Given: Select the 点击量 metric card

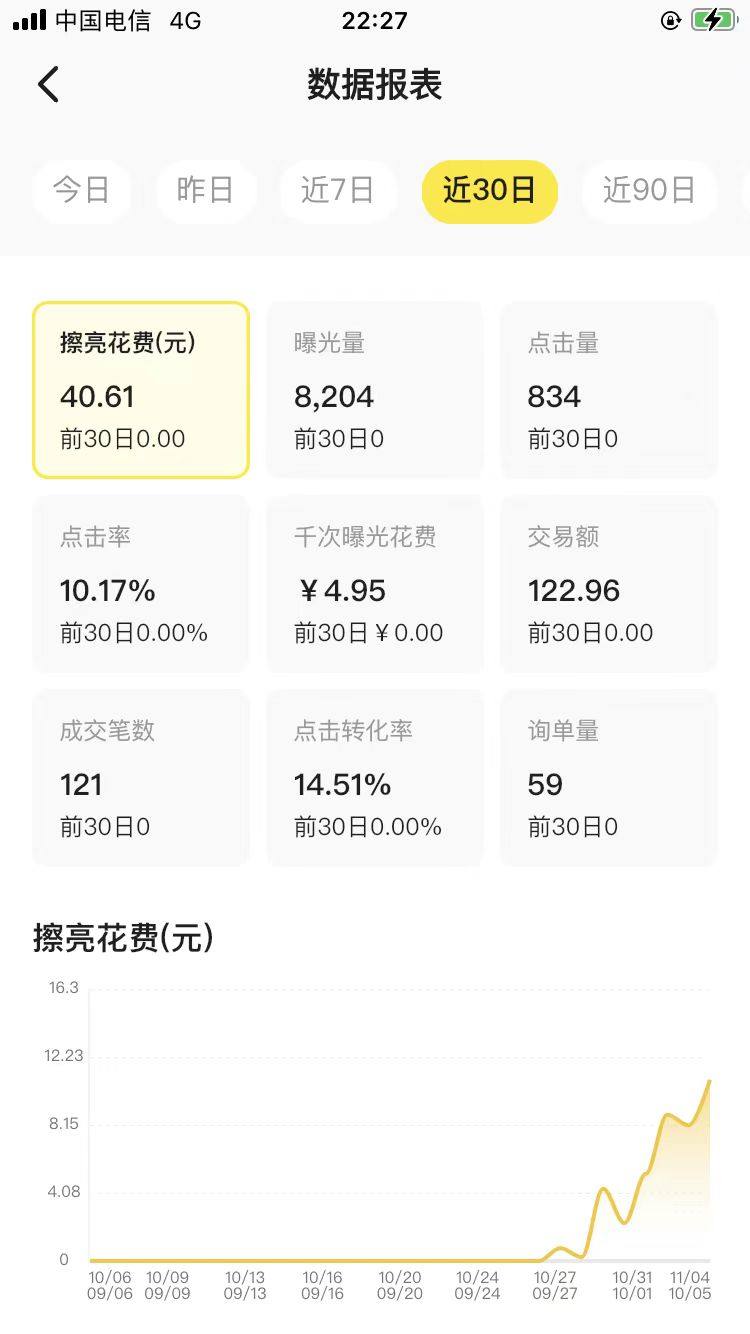Looking at the screenshot, I should pos(609,390).
